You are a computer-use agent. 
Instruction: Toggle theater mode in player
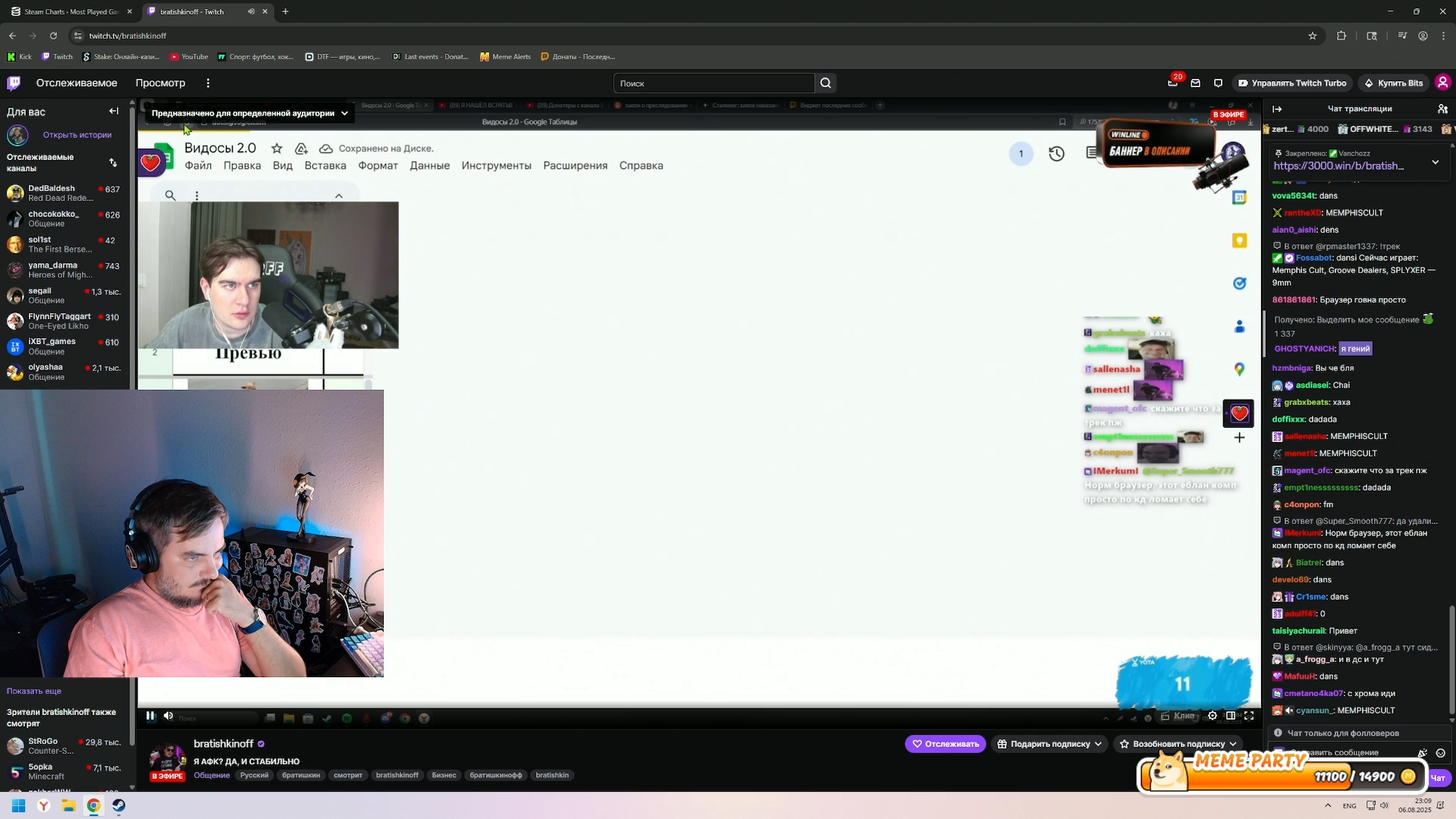click(1231, 716)
